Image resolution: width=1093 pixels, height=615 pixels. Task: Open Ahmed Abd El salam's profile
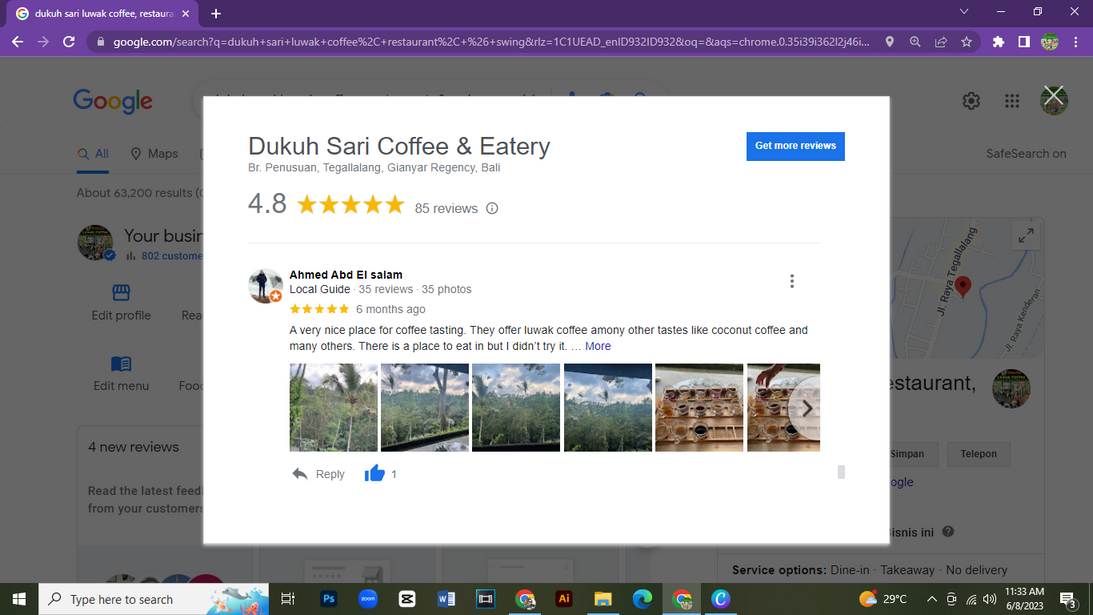coord(346,275)
